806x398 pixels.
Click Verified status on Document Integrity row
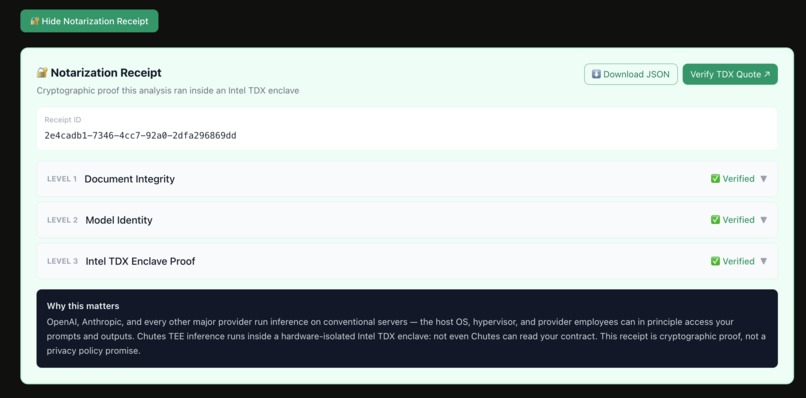pyautogui.click(x=738, y=179)
